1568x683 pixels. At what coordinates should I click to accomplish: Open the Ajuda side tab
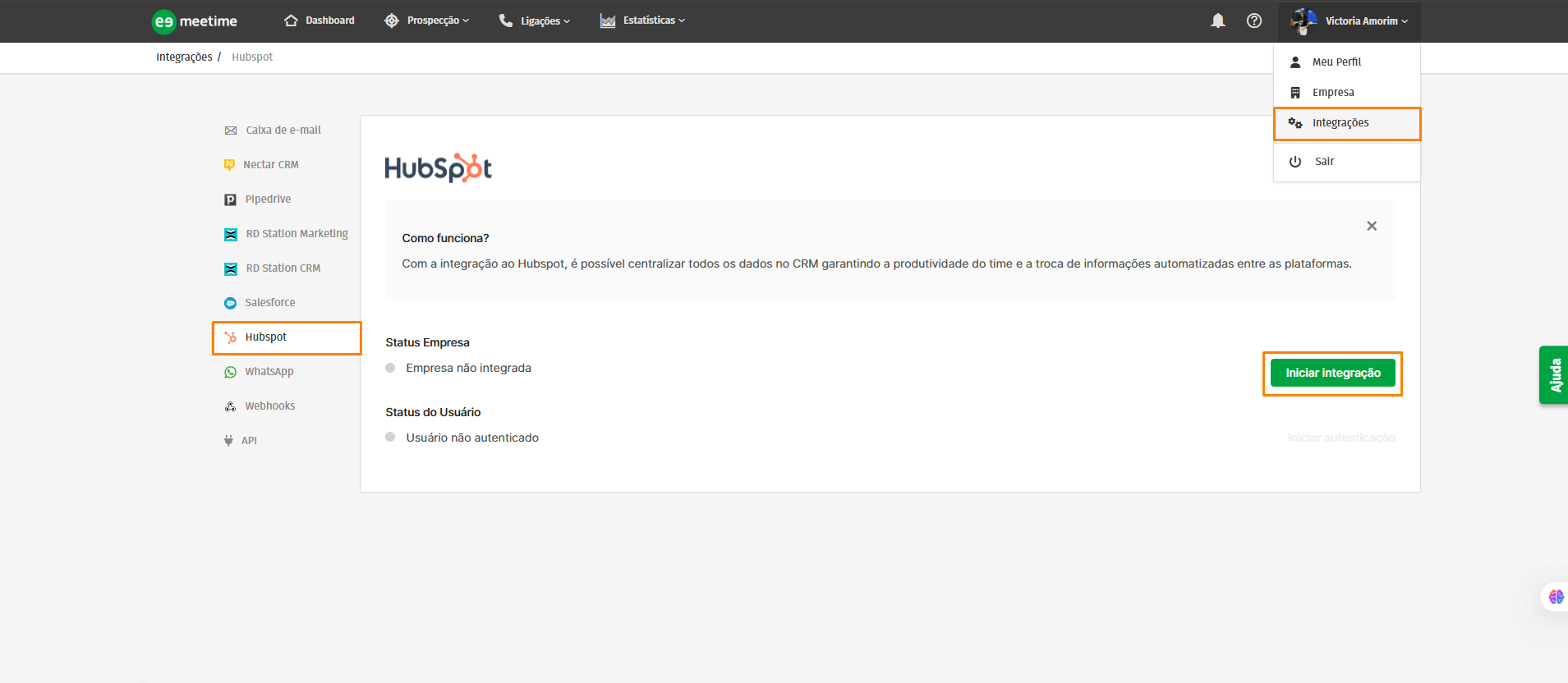(1554, 374)
